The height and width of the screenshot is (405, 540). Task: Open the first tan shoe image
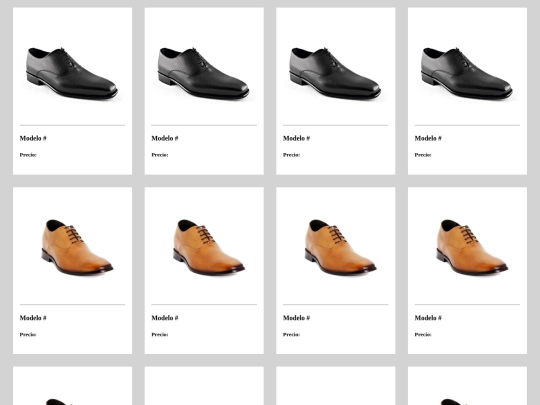tap(77, 247)
